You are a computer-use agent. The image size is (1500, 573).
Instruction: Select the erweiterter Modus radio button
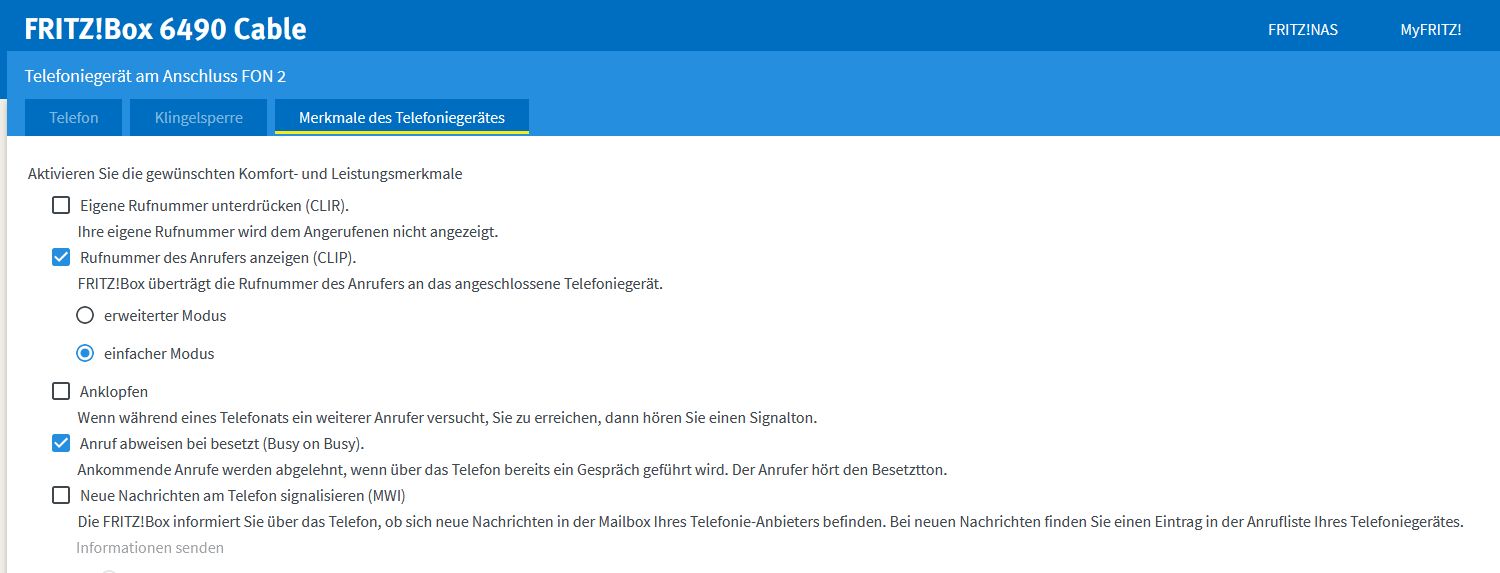pyautogui.click(x=86, y=315)
